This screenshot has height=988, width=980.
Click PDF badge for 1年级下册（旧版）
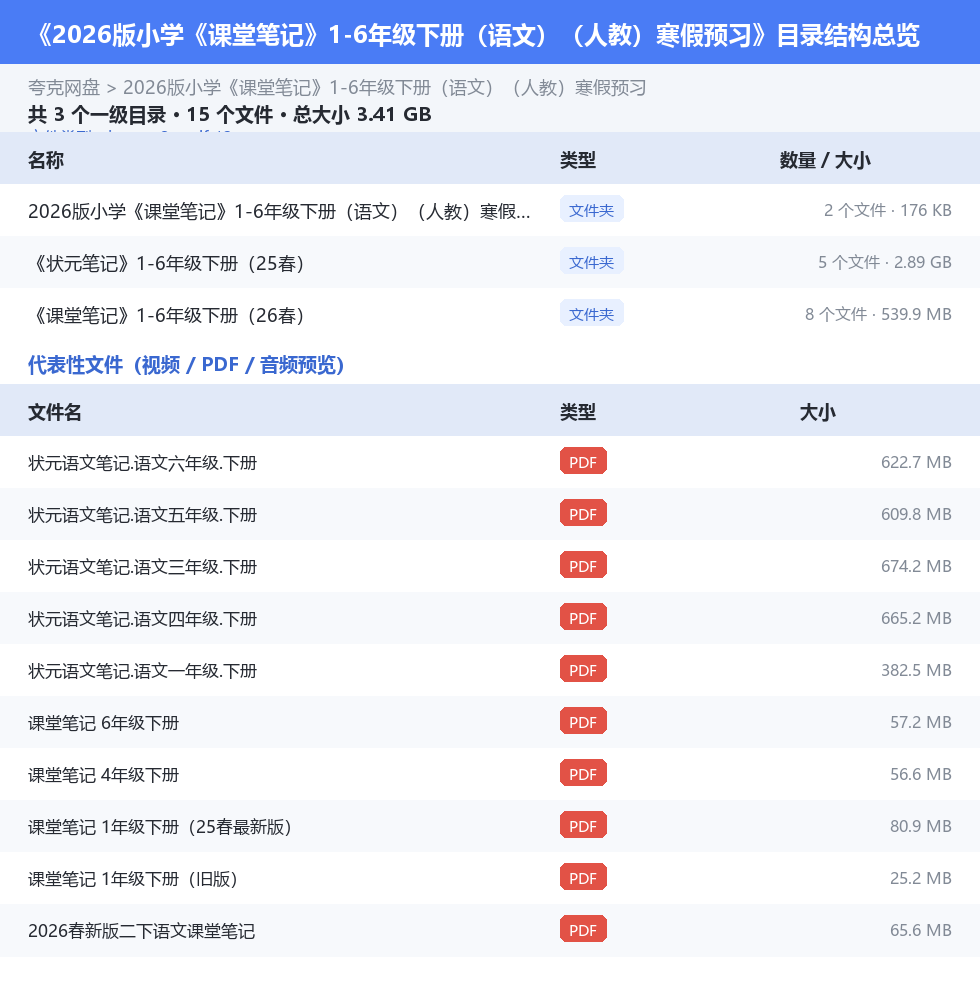click(583, 877)
